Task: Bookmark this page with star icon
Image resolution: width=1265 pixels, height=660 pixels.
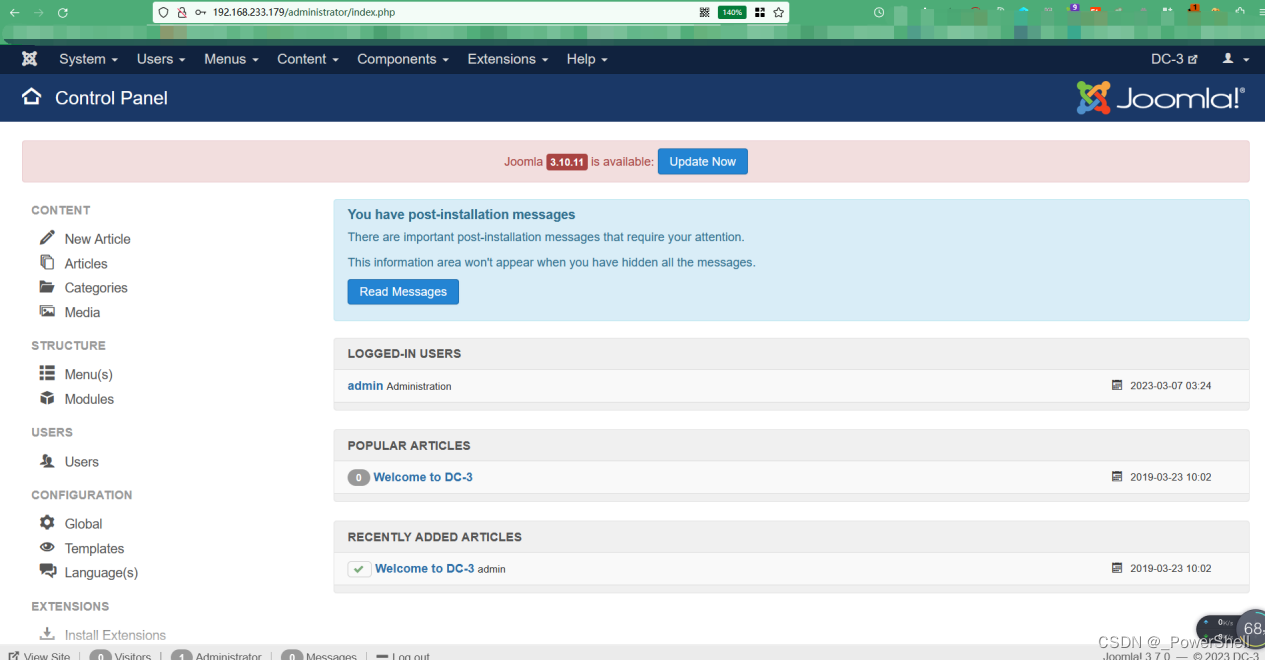Action: point(778,12)
